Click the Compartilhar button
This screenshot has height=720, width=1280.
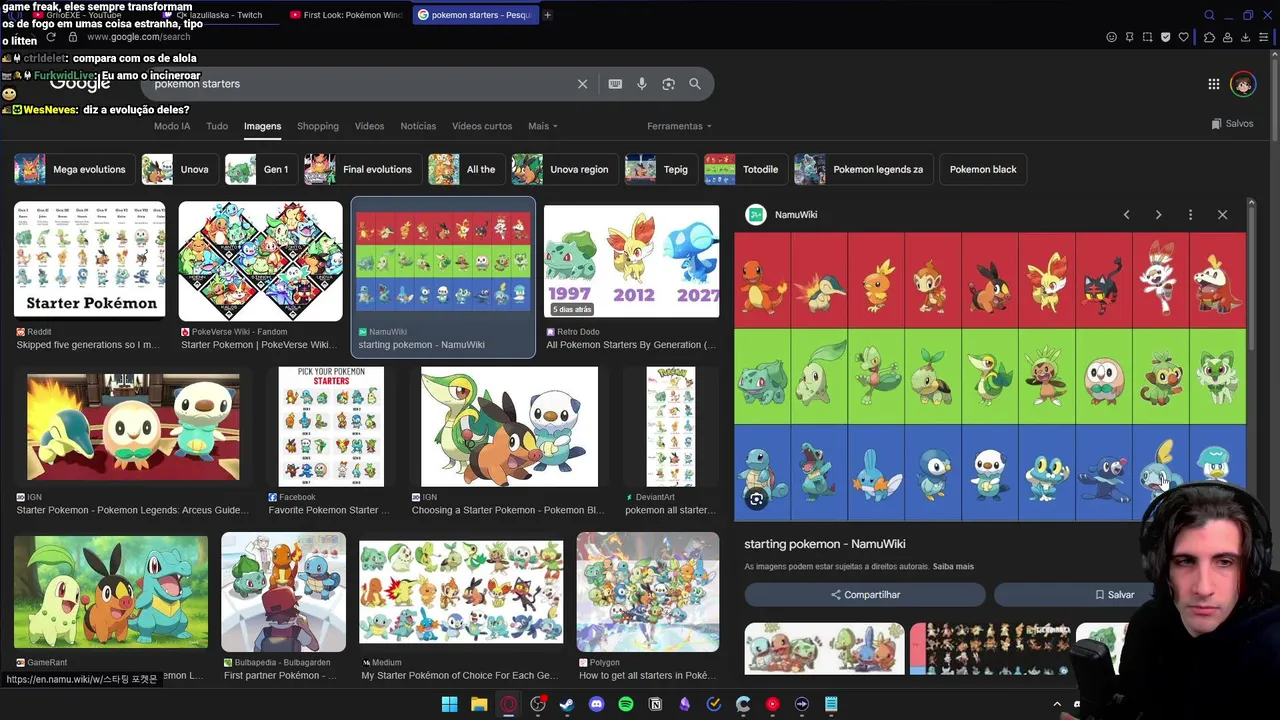(x=865, y=595)
